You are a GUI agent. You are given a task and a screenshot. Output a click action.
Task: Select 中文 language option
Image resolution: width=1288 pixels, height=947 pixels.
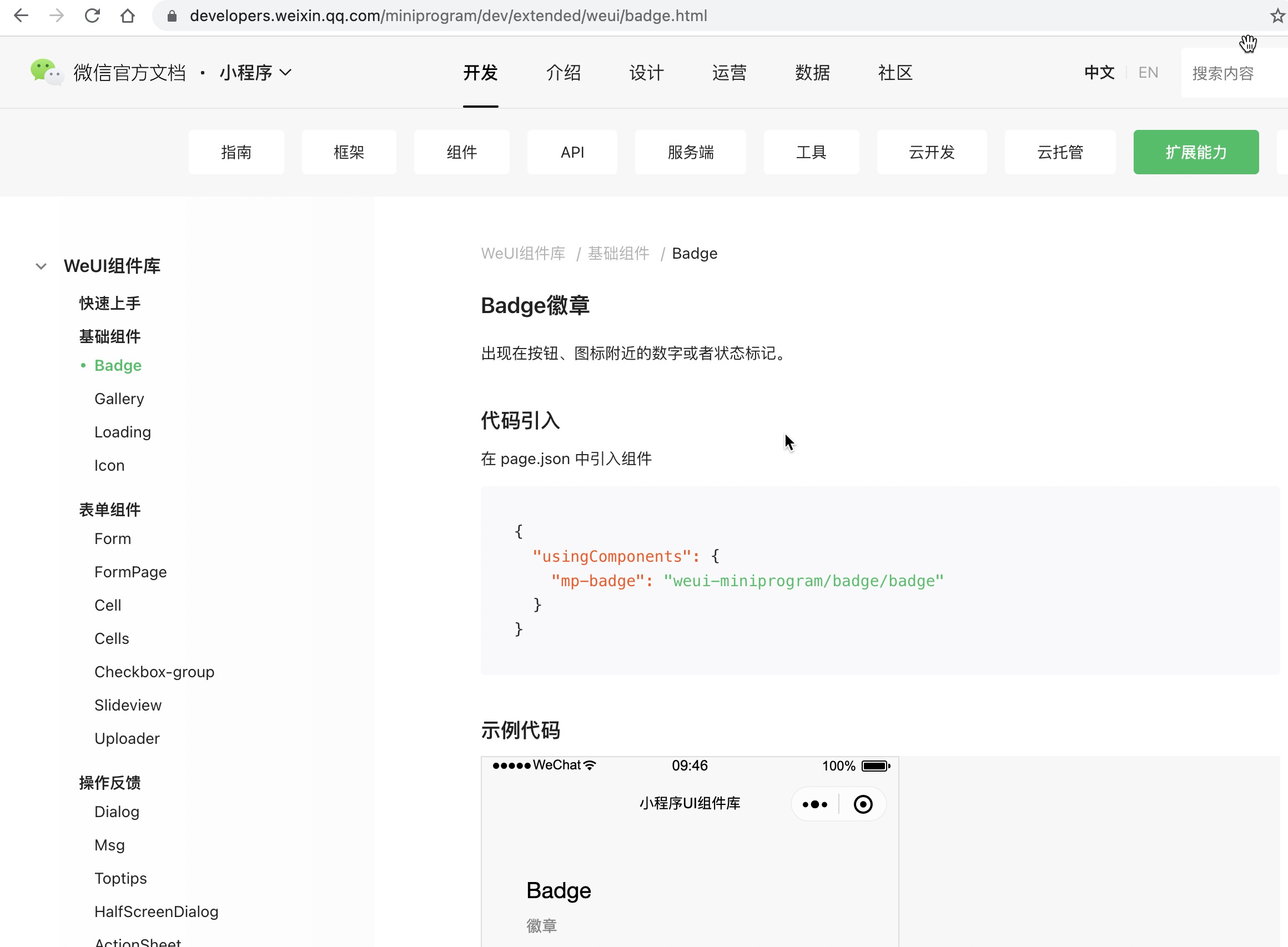[1099, 73]
